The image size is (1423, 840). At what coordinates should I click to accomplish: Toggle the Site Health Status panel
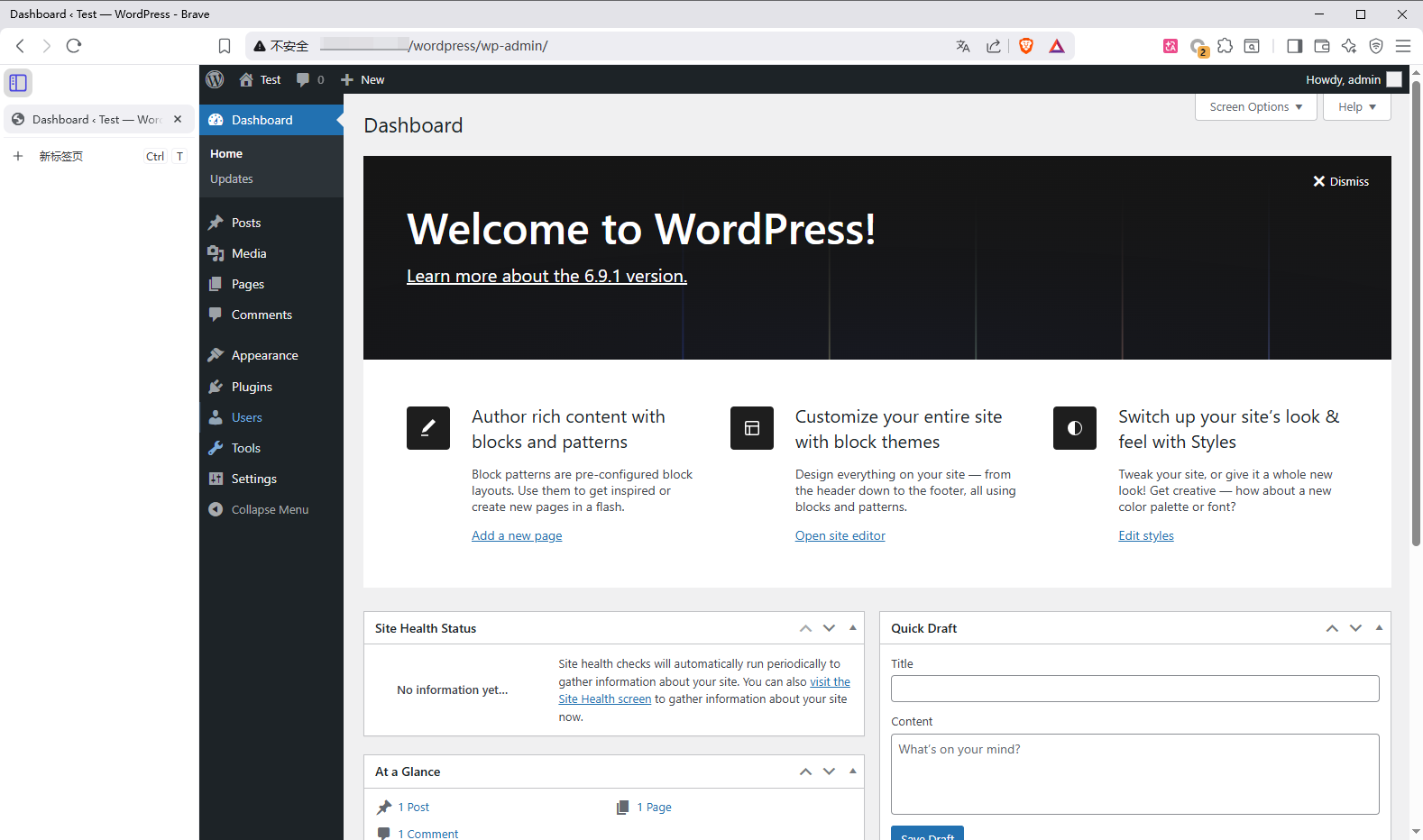click(852, 627)
